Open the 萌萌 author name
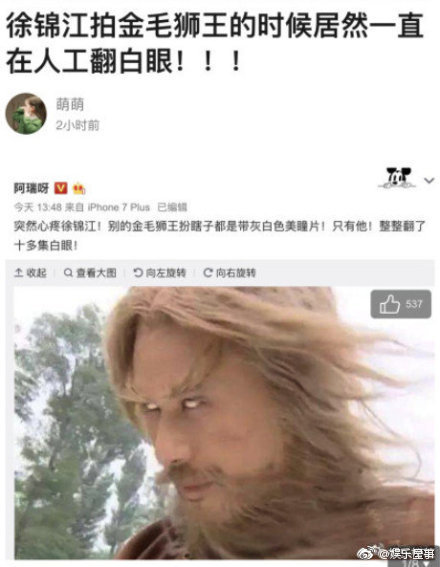The image size is (440, 567). (70, 104)
